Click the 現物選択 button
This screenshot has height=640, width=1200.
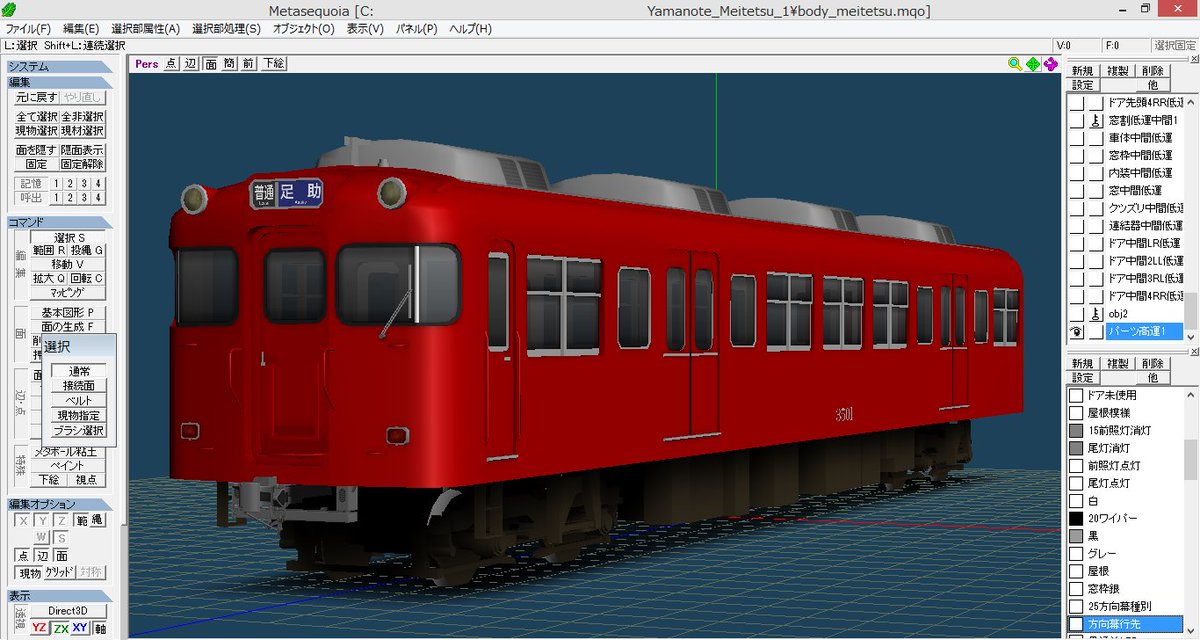tap(37, 131)
